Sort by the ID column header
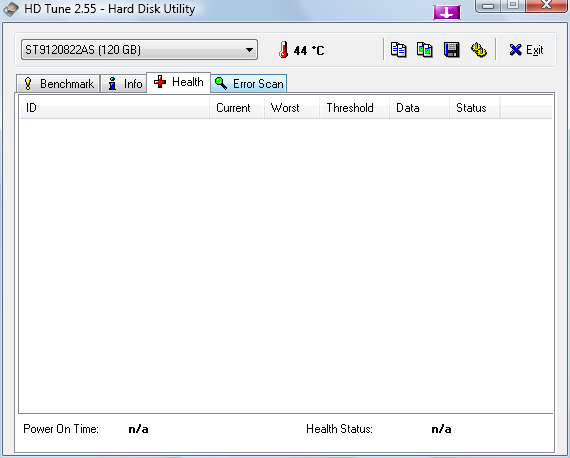The image size is (570, 458). tap(115, 108)
